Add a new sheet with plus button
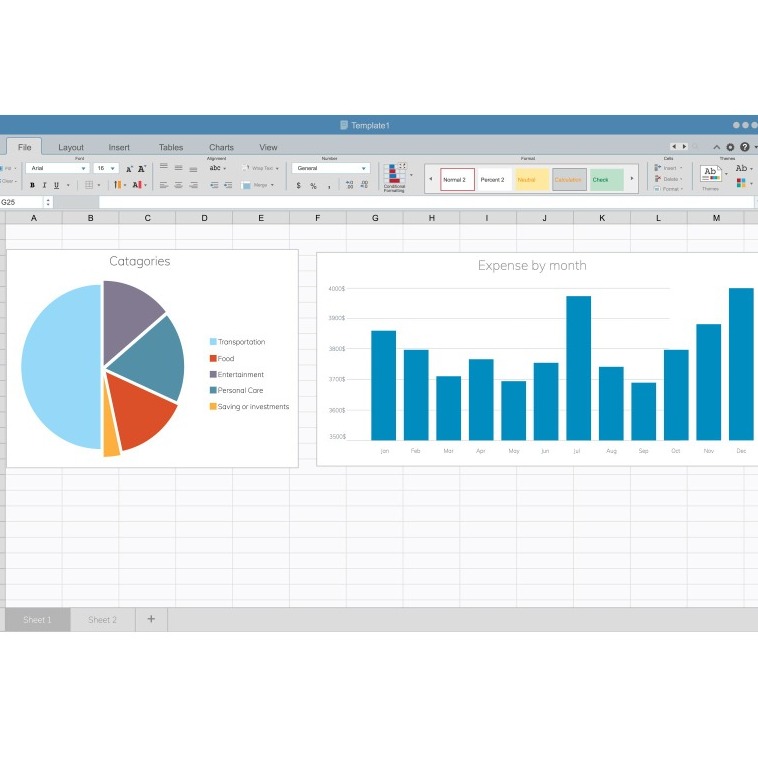This screenshot has width=758, height=758. (151, 619)
